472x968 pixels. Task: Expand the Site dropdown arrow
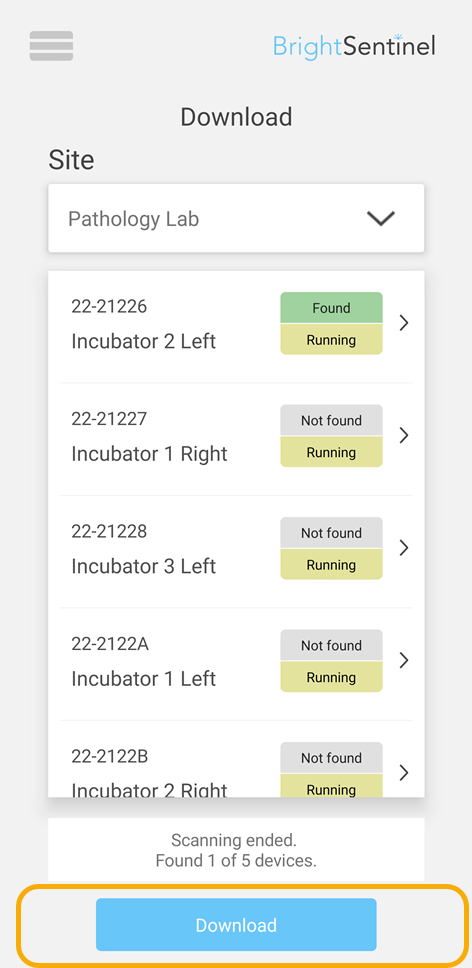click(x=381, y=219)
